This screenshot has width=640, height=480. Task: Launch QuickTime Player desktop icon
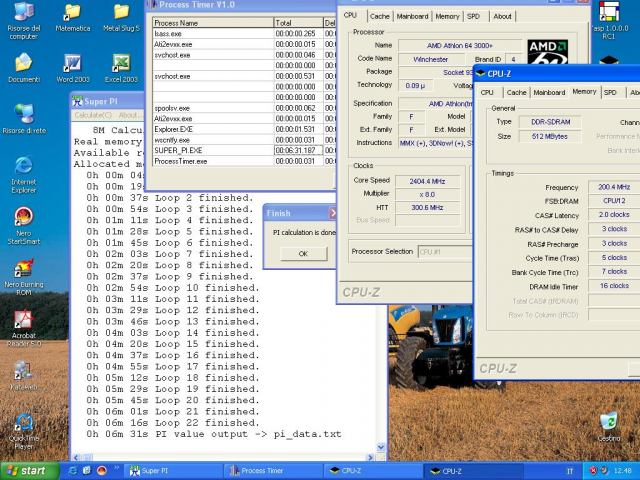(24, 432)
